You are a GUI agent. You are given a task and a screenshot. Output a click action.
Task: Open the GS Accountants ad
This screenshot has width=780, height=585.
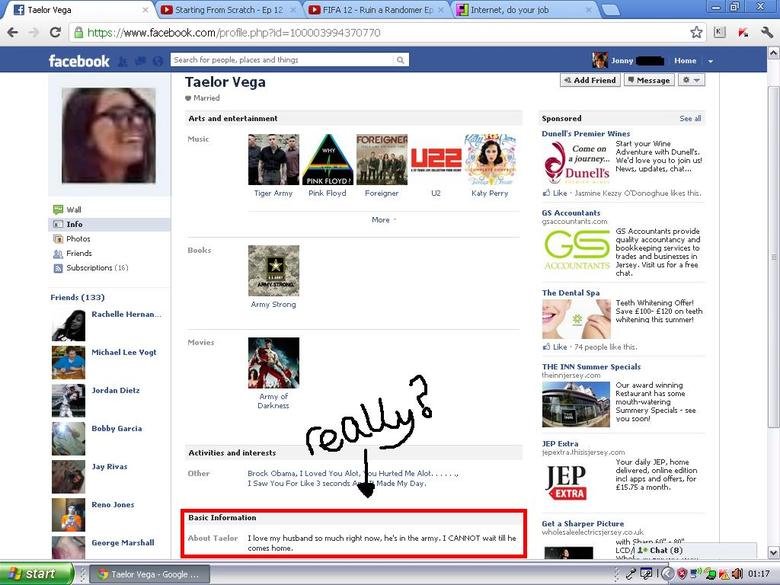571,213
